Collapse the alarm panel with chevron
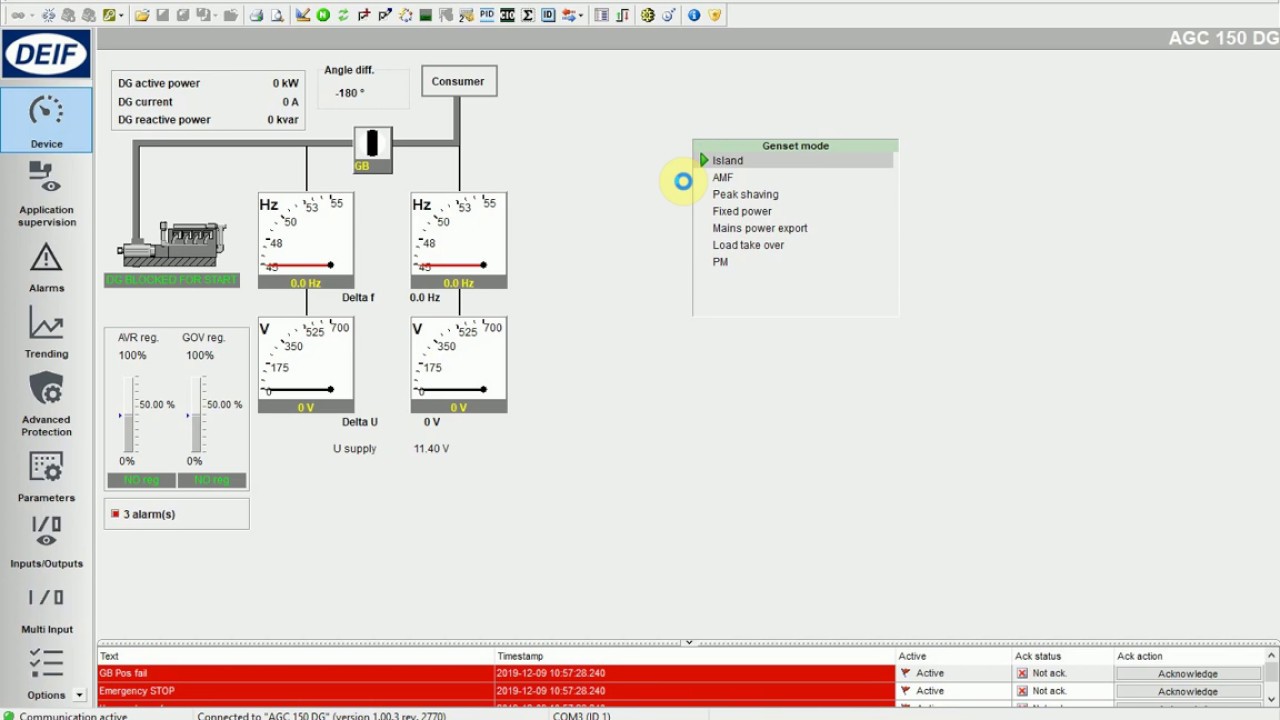This screenshot has height=720, width=1280. [688, 642]
